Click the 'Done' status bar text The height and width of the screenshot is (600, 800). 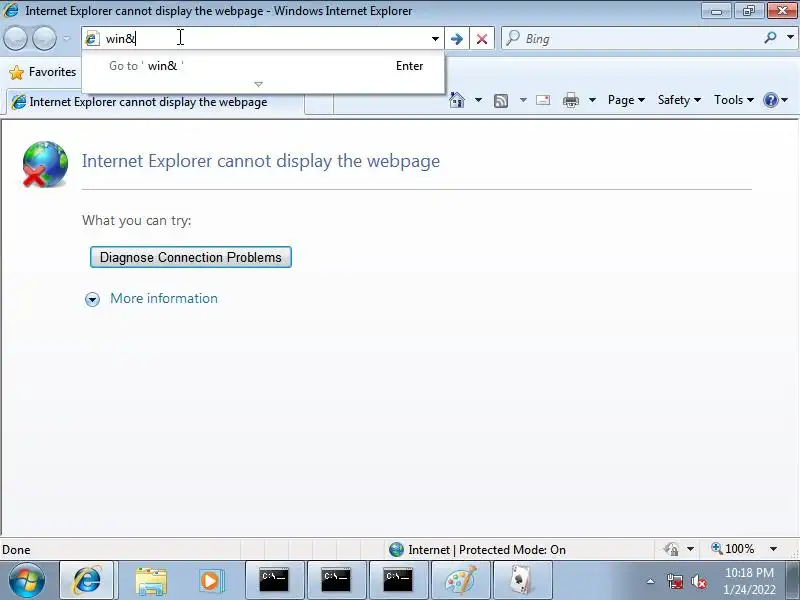tap(16, 550)
